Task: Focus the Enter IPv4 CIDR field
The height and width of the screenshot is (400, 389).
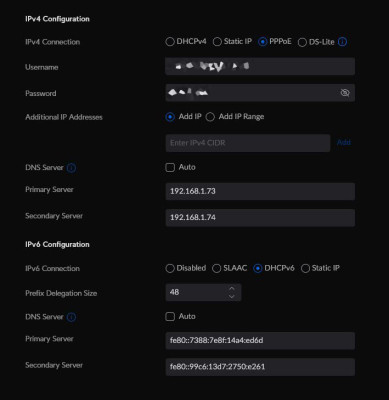Action: [248, 143]
